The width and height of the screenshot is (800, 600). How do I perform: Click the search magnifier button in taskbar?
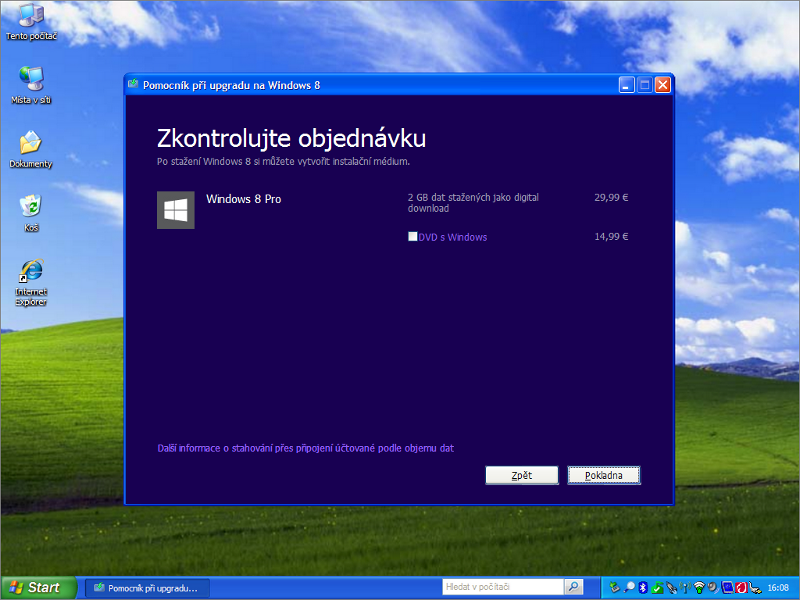(573, 587)
